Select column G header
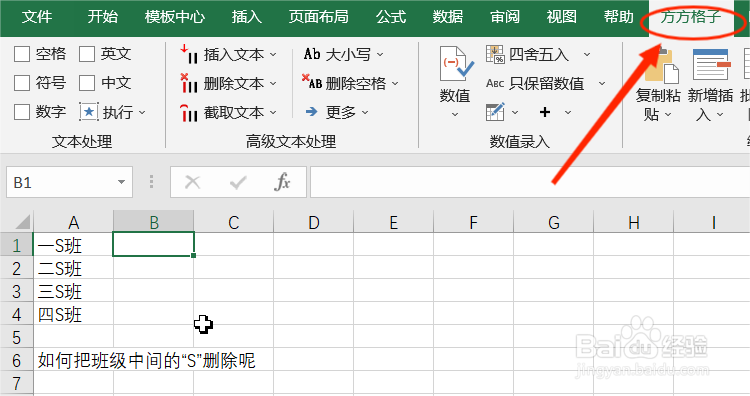Viewport: 750px width, 396px height. (x=554, y=222)
